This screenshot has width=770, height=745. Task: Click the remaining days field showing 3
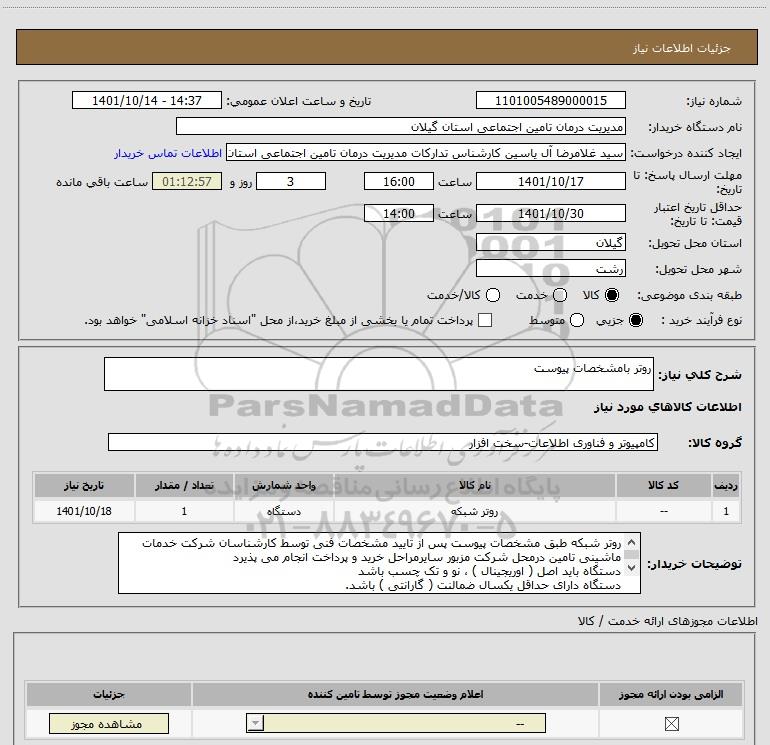(291, 181)
